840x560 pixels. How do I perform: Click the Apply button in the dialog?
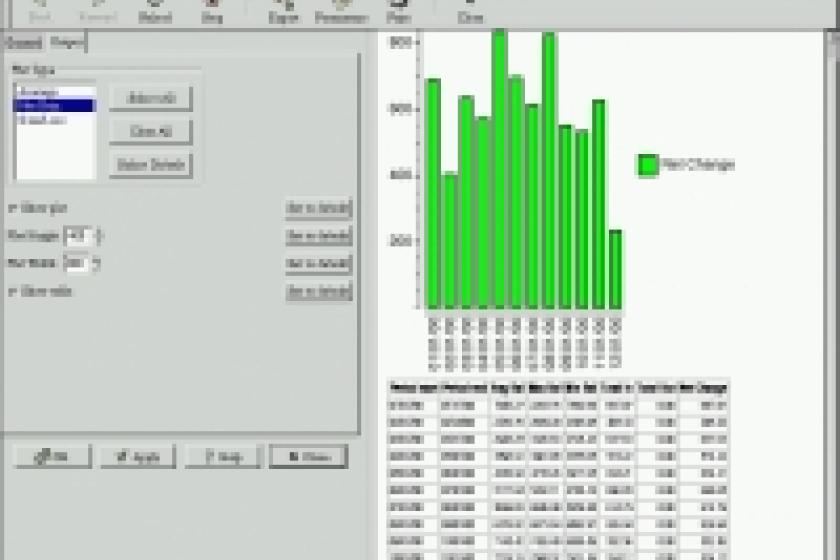point(138,457)
